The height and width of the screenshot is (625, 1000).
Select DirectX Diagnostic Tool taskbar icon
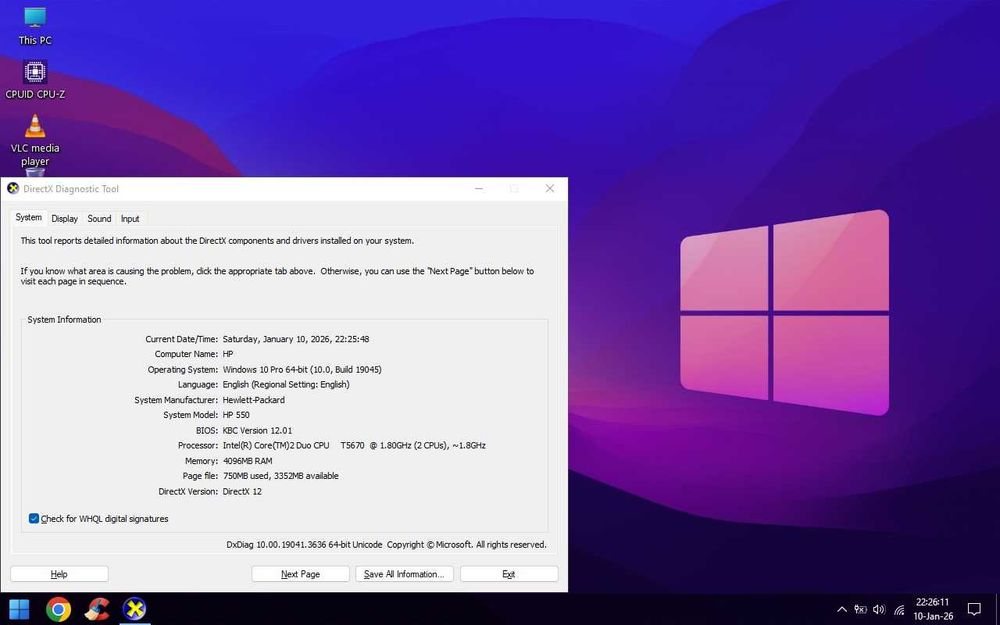point(135,609)
